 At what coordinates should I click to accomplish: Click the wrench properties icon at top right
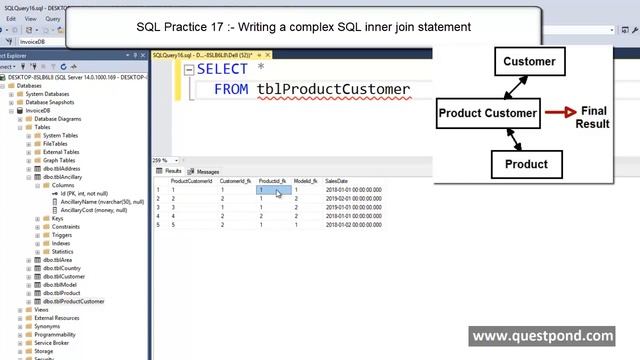click(635, 30)
